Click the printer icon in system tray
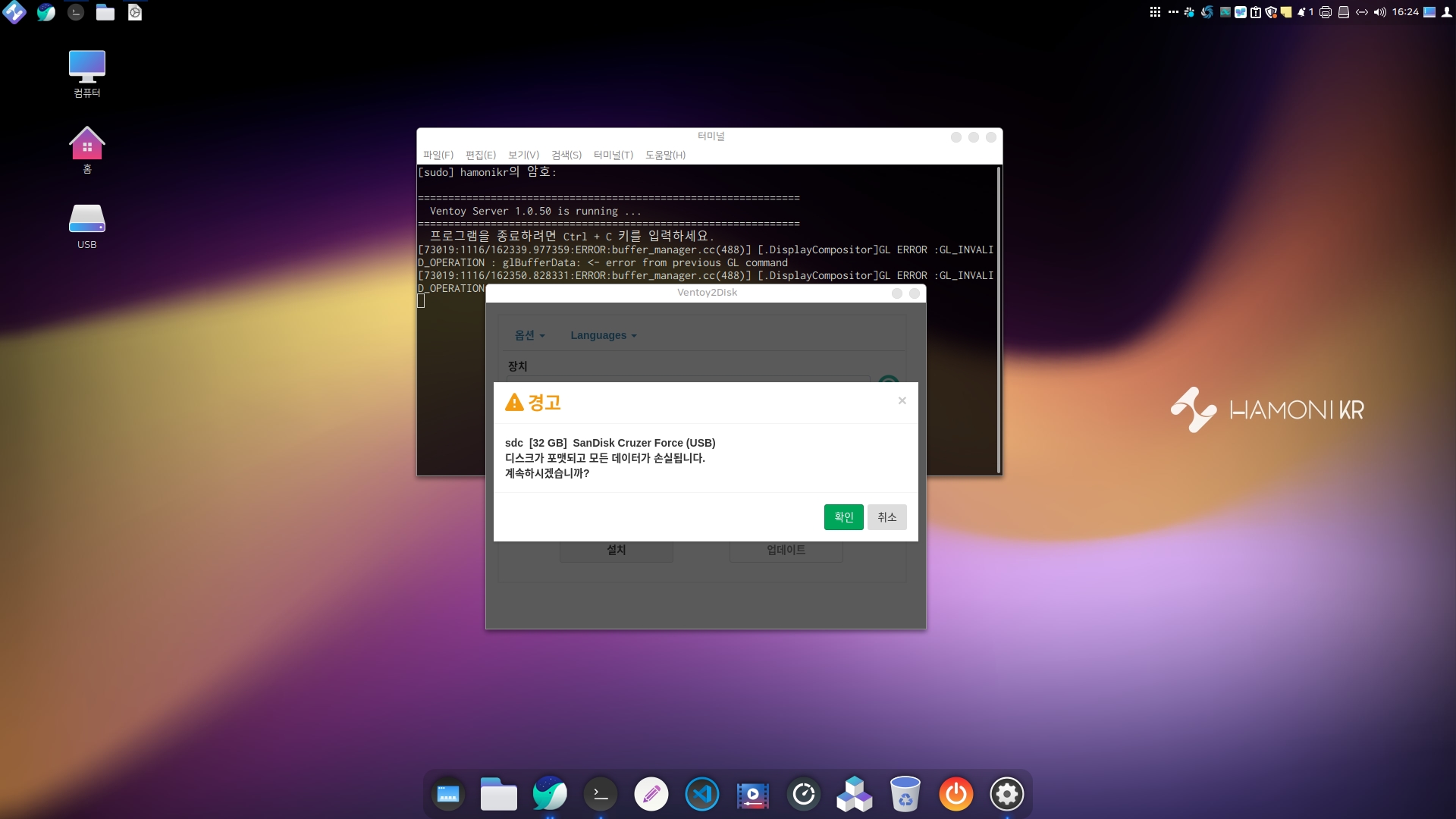 point(1325,12)
